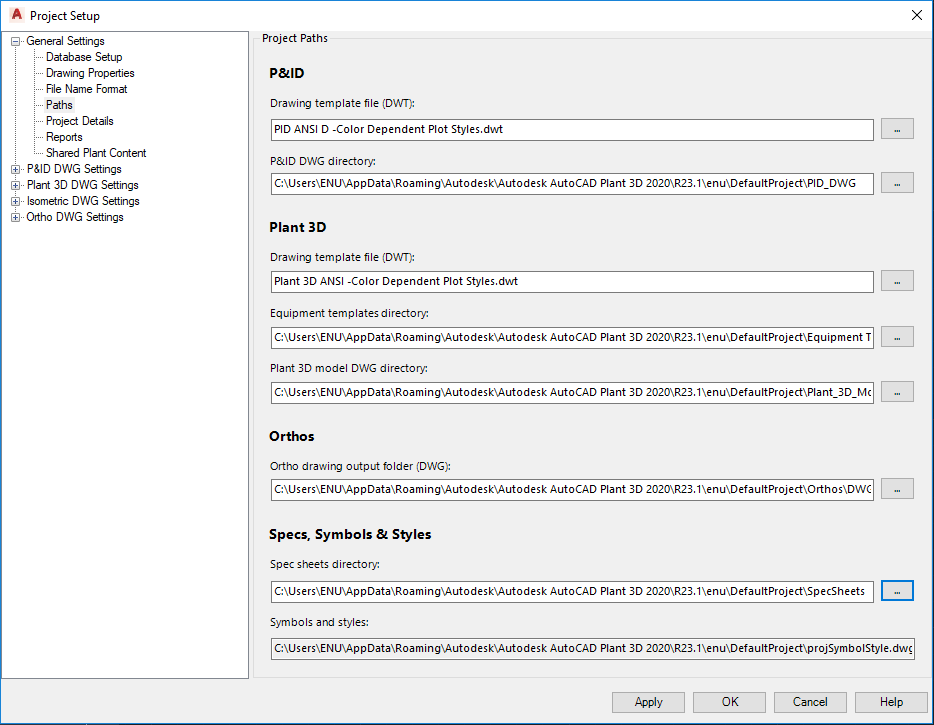Click the P&ID DWG directory field

click(572, 183)
